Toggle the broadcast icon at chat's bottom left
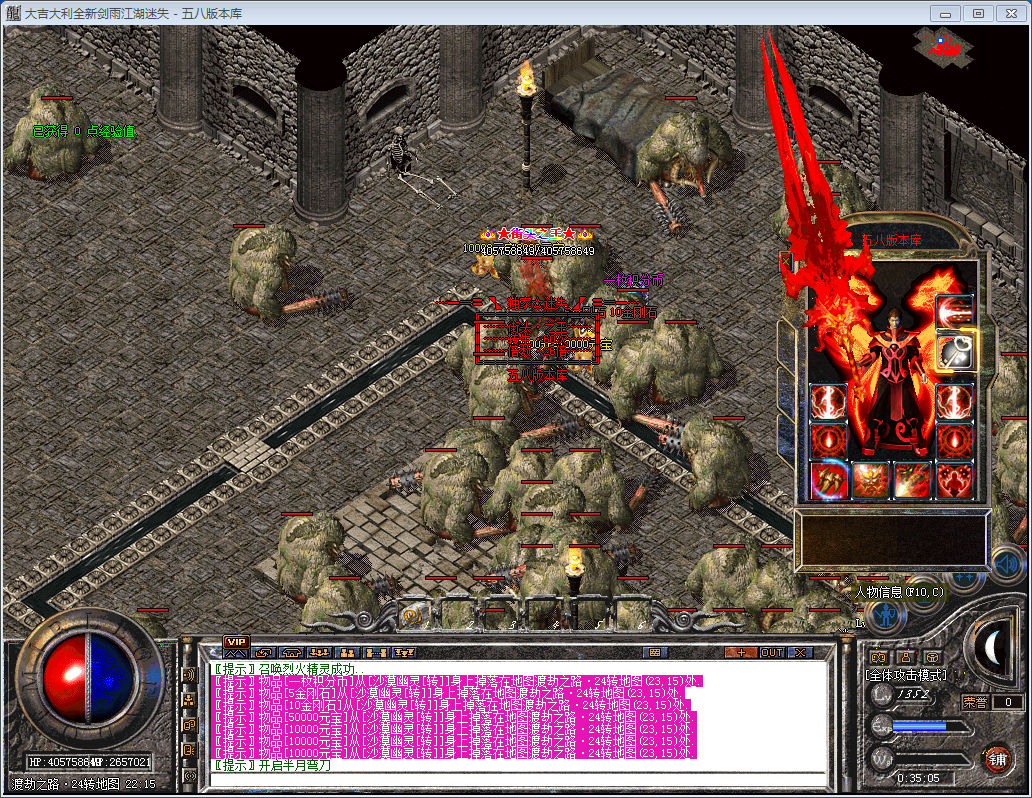Screen dimensions: 1032x798 click(x=190, y=776)
